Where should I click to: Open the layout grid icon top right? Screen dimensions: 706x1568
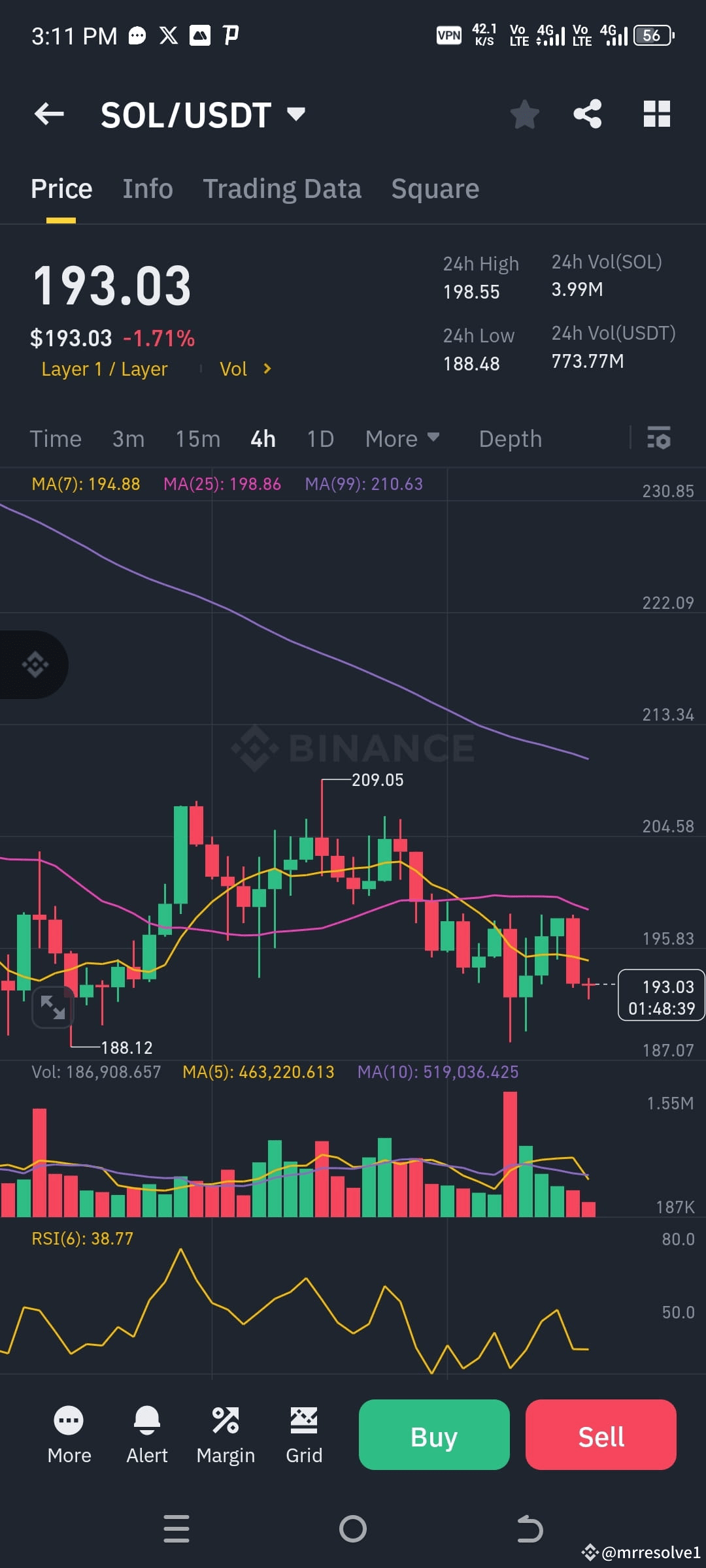[656, 113]
